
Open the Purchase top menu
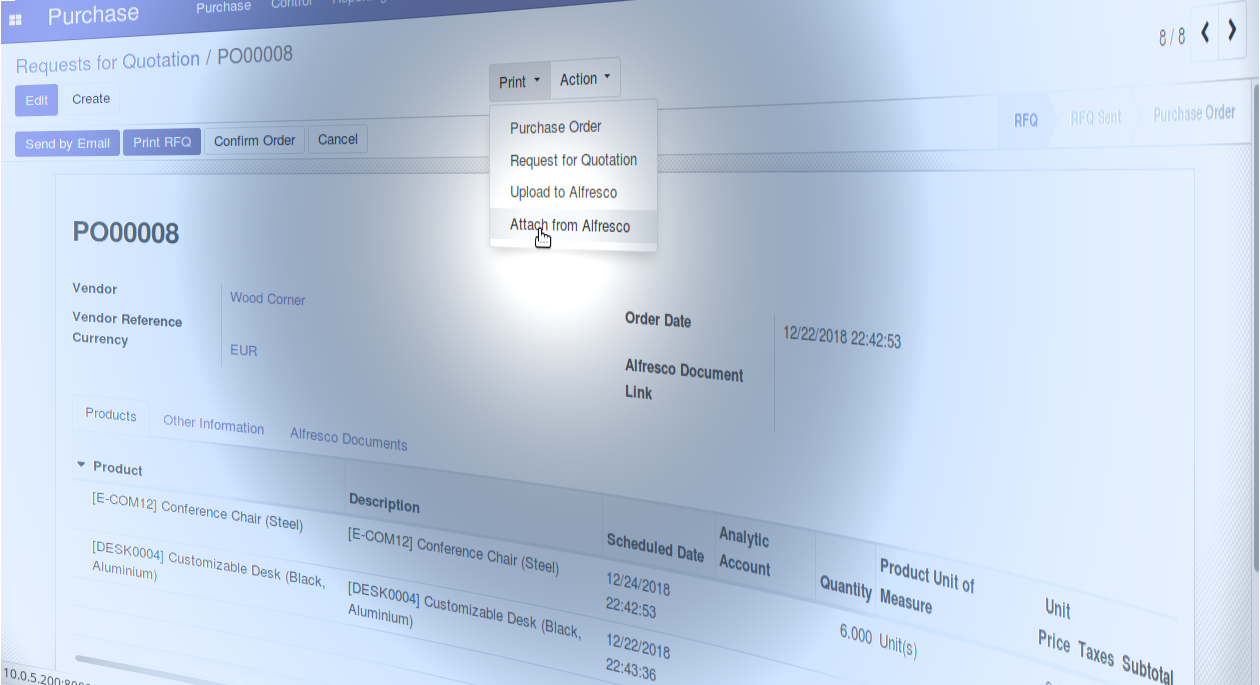[223, 7]
